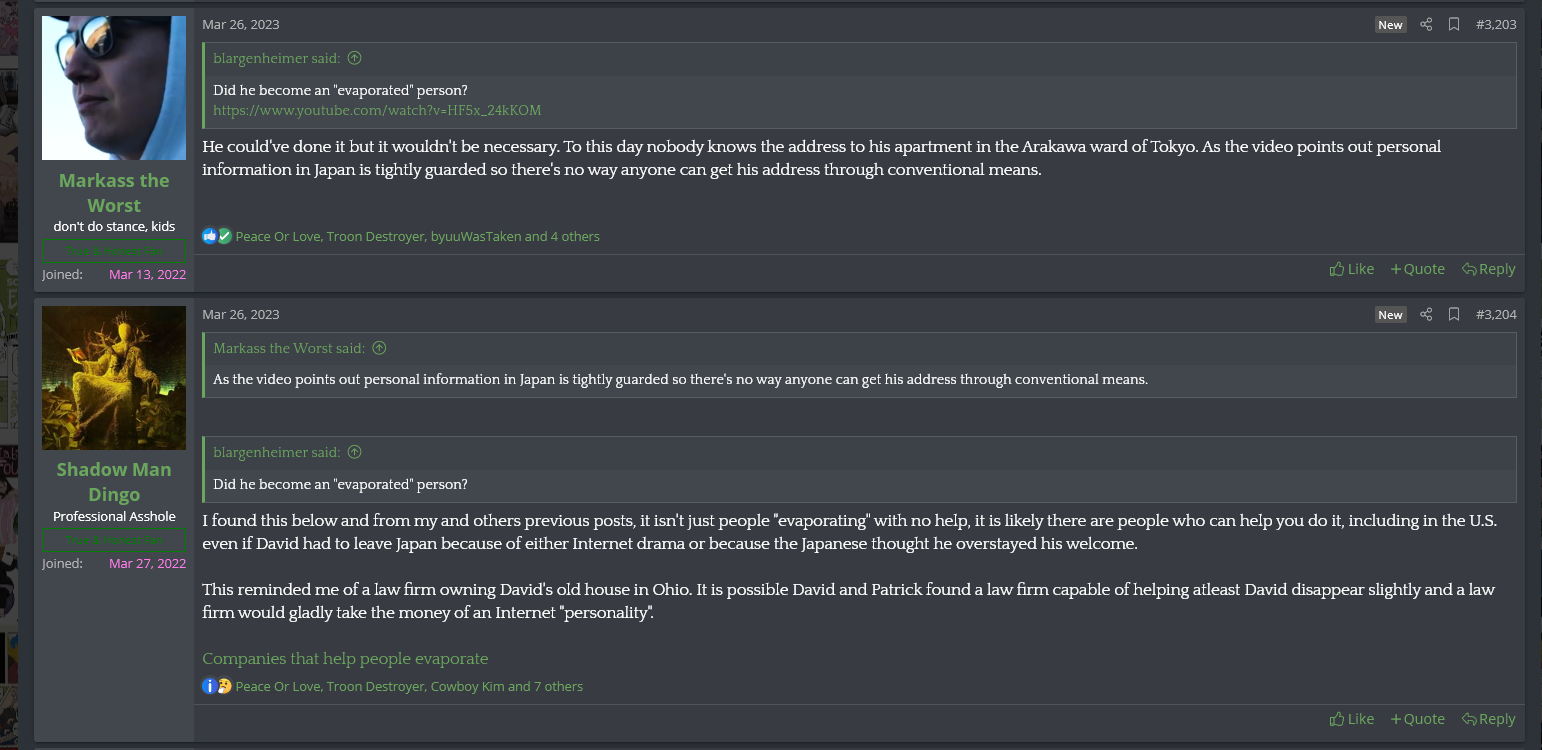Image resolution: width=1542 pixels, height=750 pixels.
Task: Open the YouTube link in quote
Action: tap(377, 110)
